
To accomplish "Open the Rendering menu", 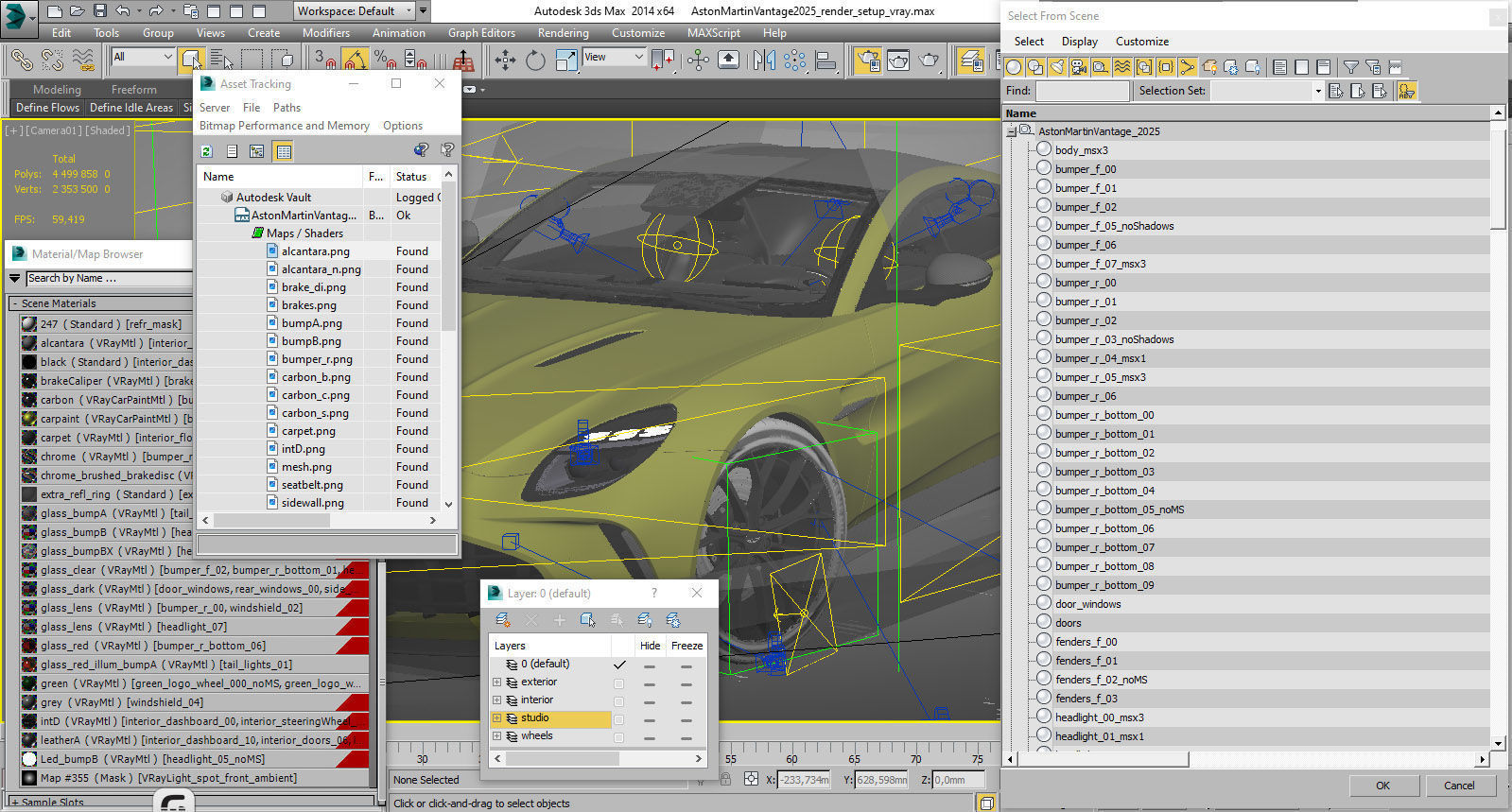I will point(564,32).
